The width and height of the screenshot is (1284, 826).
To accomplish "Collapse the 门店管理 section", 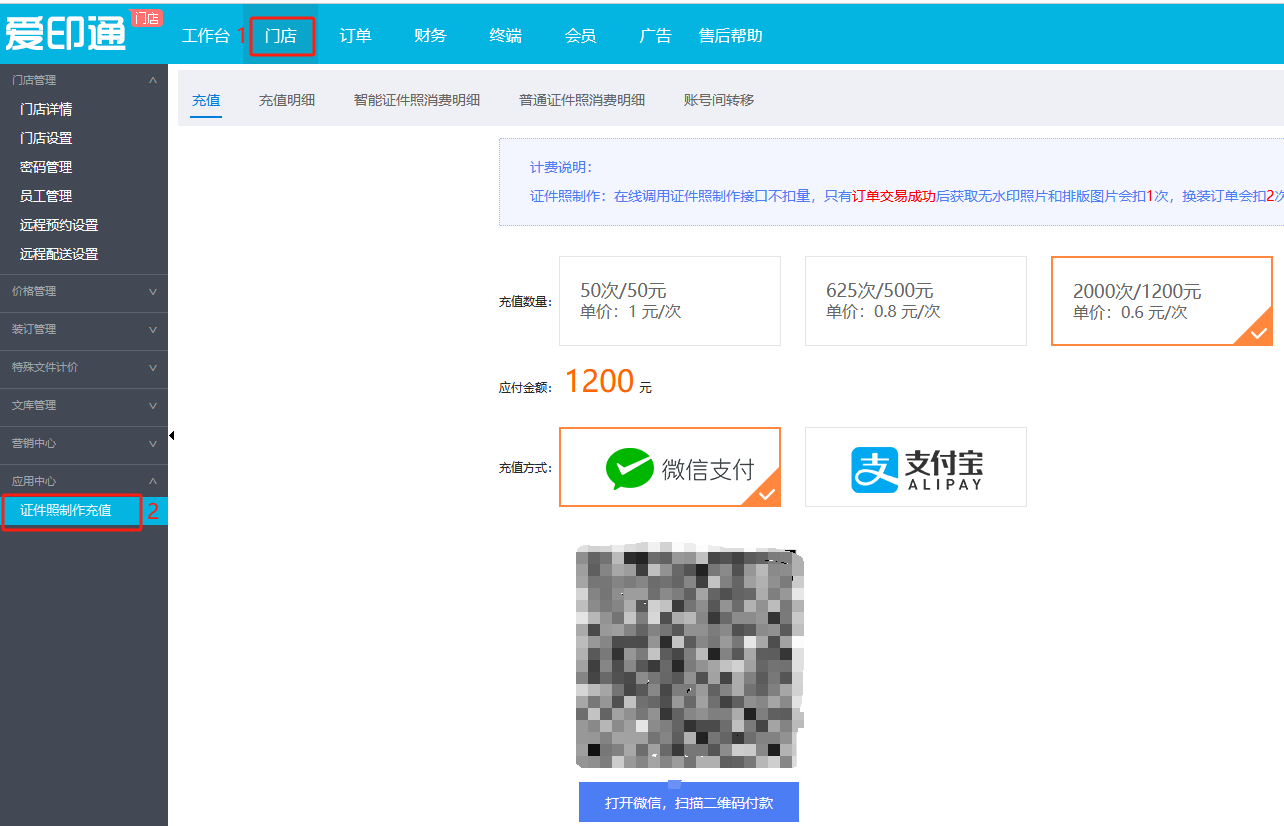I will 152,80.
